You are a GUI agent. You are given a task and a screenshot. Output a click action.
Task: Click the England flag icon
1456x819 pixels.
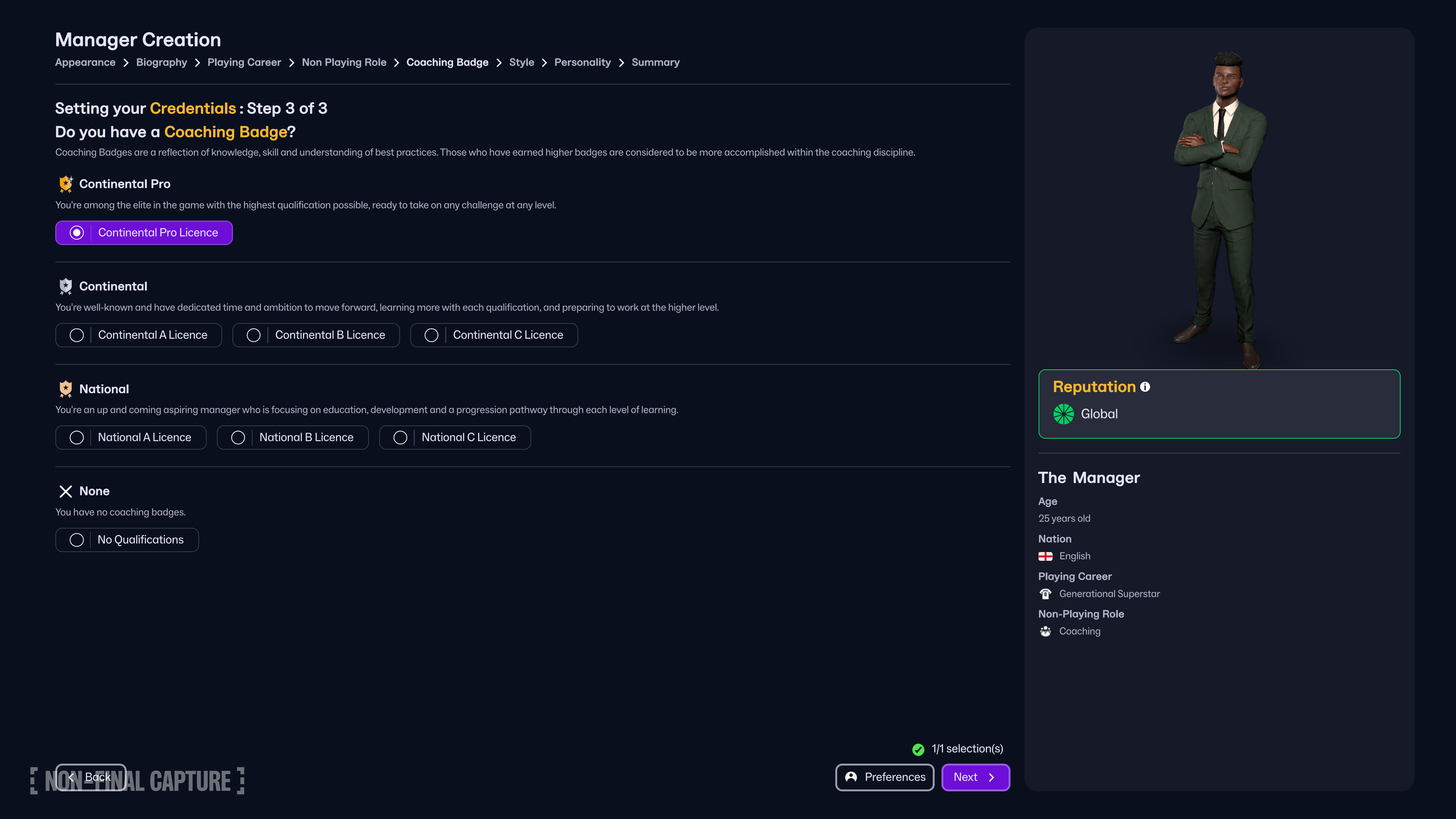pyautogui.click(x=1045, y=556)
